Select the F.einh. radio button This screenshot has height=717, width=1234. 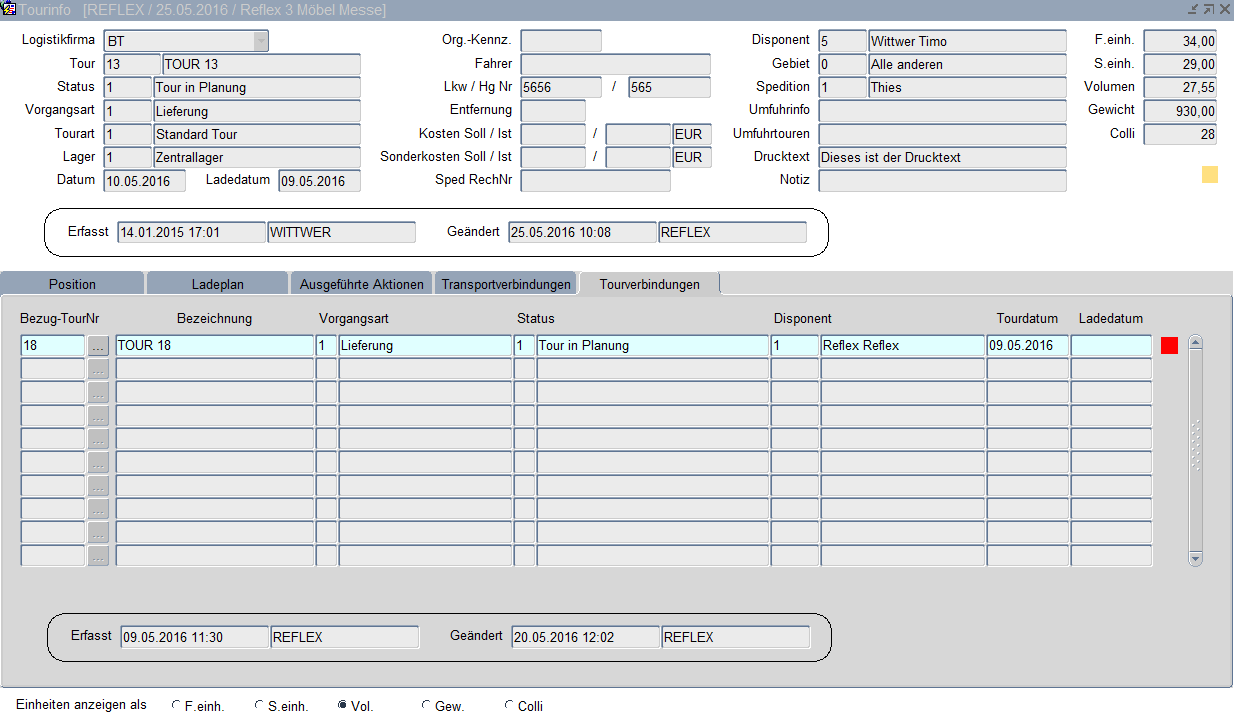pos(177,706)
